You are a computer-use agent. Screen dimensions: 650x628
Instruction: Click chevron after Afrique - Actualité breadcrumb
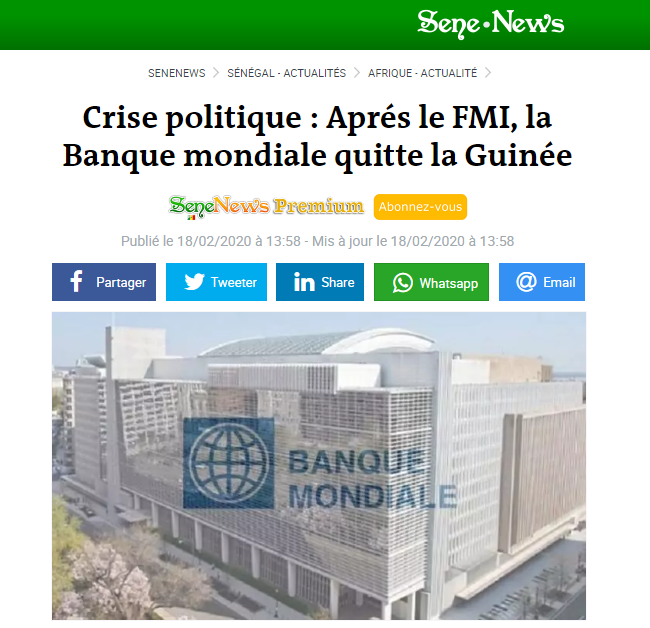click(488, 73)
